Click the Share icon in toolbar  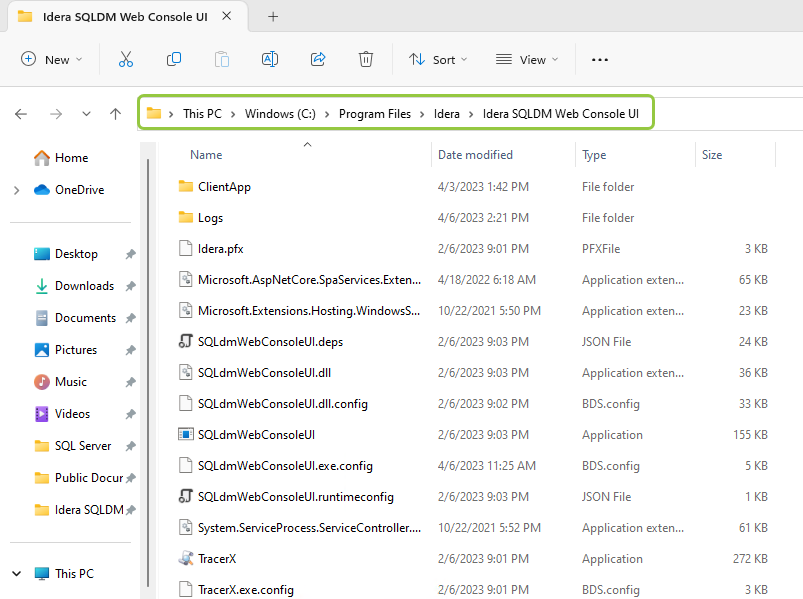tap(318, 60)
